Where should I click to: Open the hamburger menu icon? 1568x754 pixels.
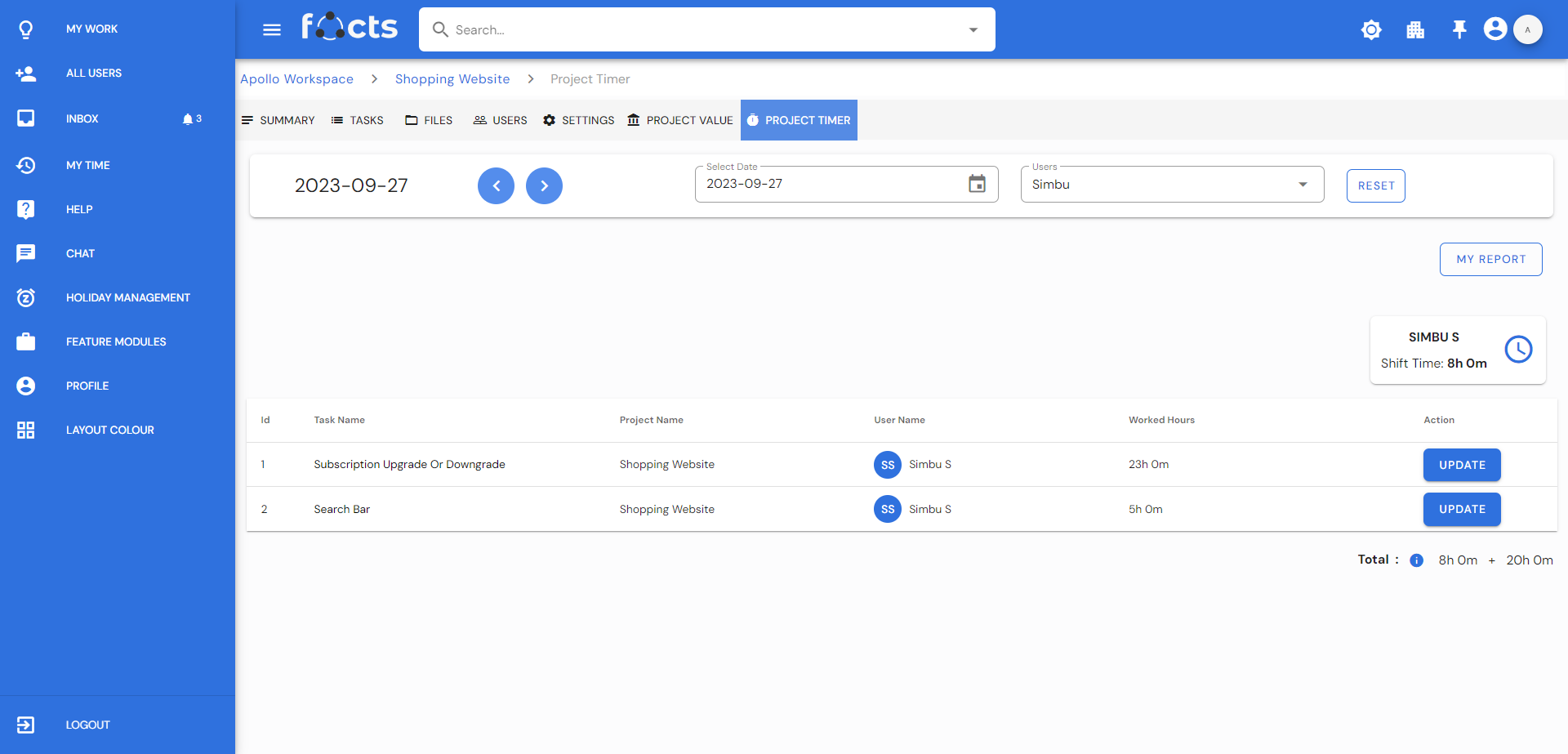click(272, 30)
